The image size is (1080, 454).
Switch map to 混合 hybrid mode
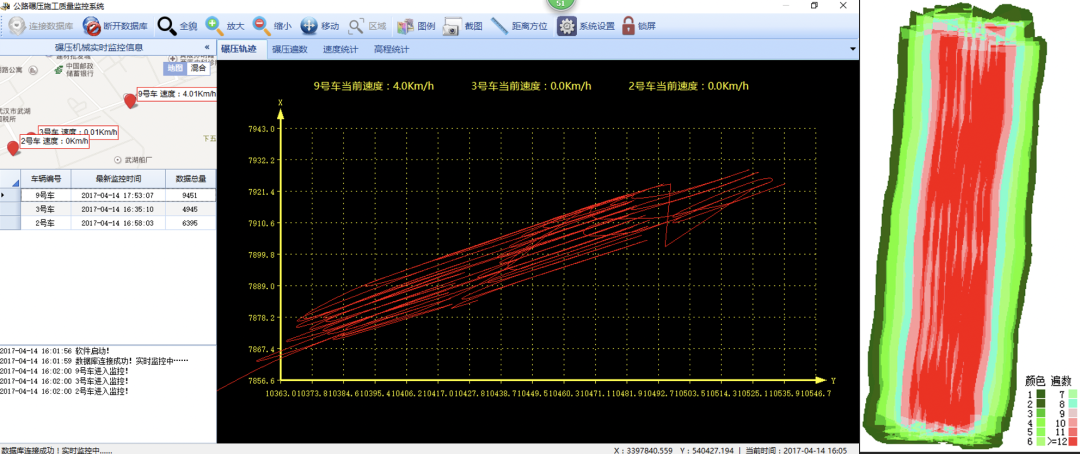(x=198, y=68)
